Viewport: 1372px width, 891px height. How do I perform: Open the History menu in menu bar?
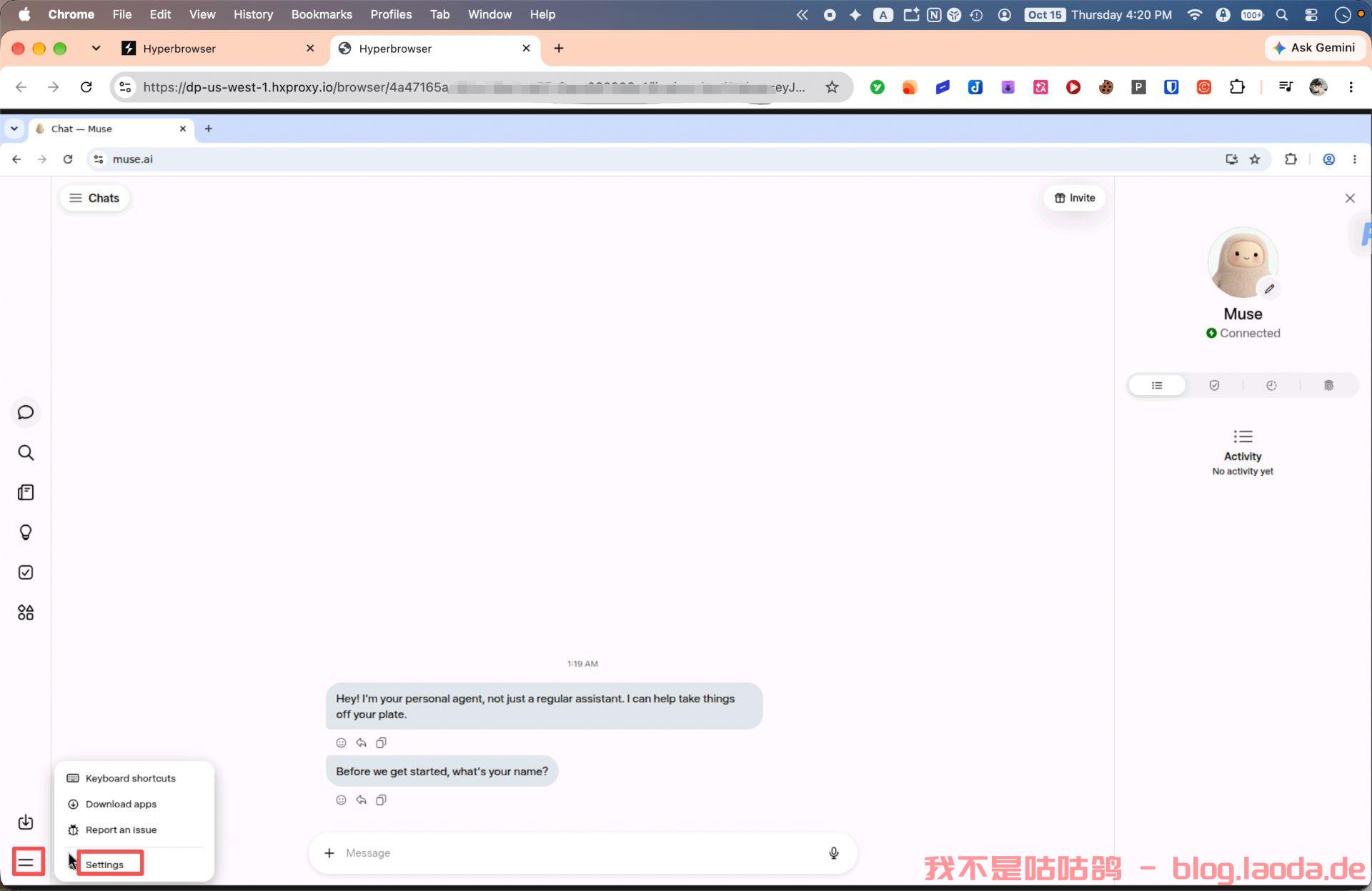coord(253,14)
